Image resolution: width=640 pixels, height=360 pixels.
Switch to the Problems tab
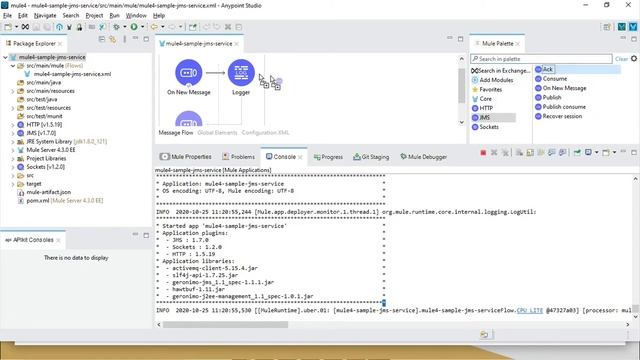tap(238, 157)
